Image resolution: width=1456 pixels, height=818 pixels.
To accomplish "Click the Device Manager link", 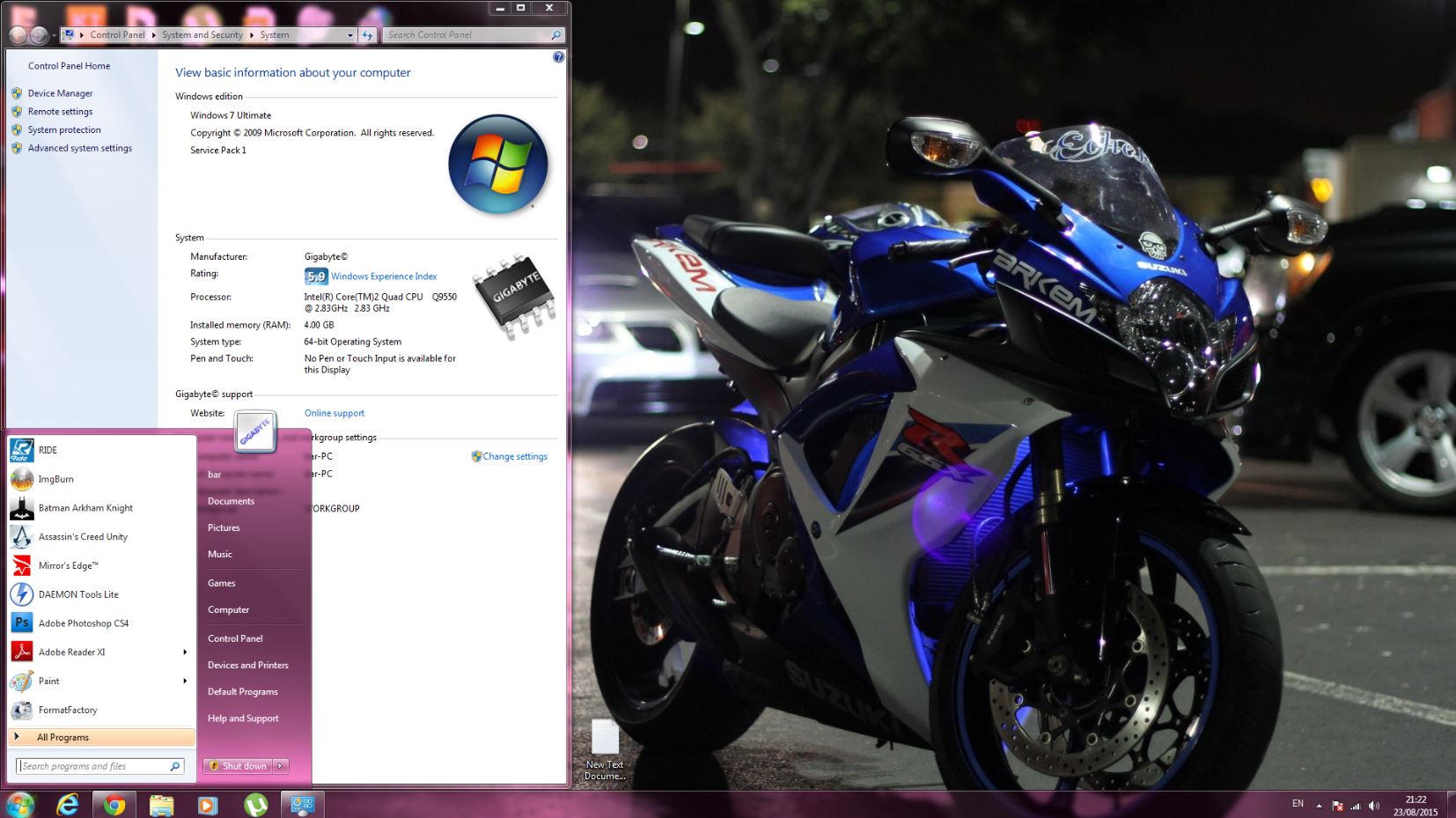I will point(60,93).
